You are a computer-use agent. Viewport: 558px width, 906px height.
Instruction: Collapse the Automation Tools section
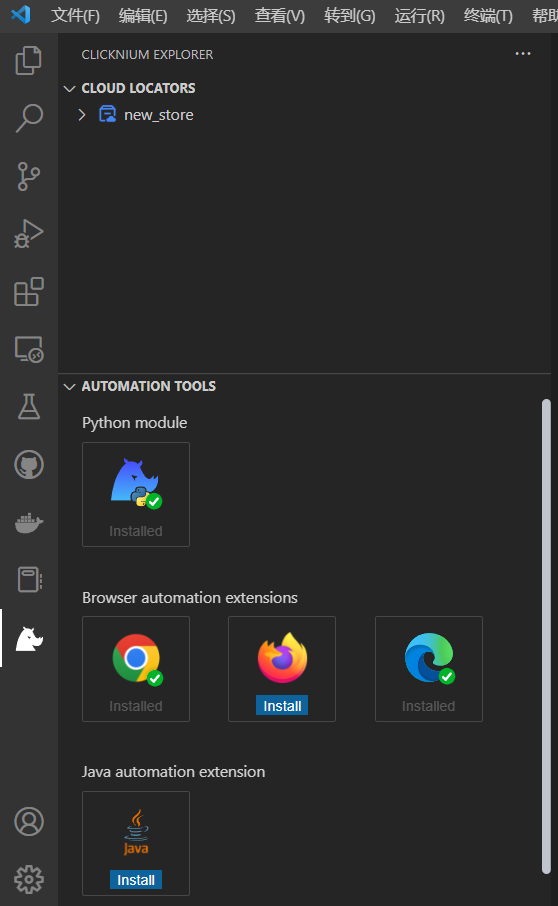pos(69,387)
